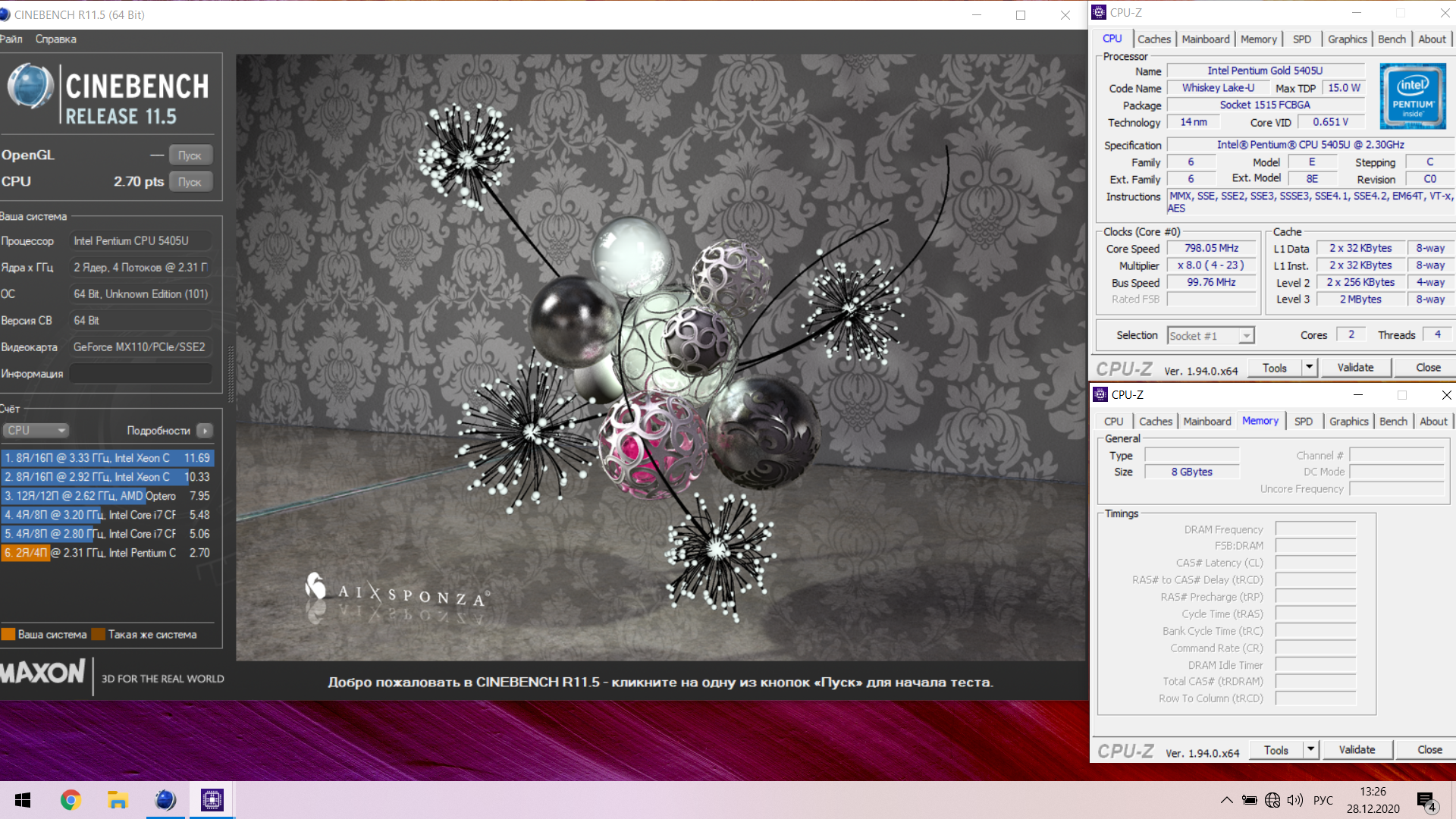
Task: Select ranking row 4 Intel Core i7 5.48
Action: (x=107, y=515)
